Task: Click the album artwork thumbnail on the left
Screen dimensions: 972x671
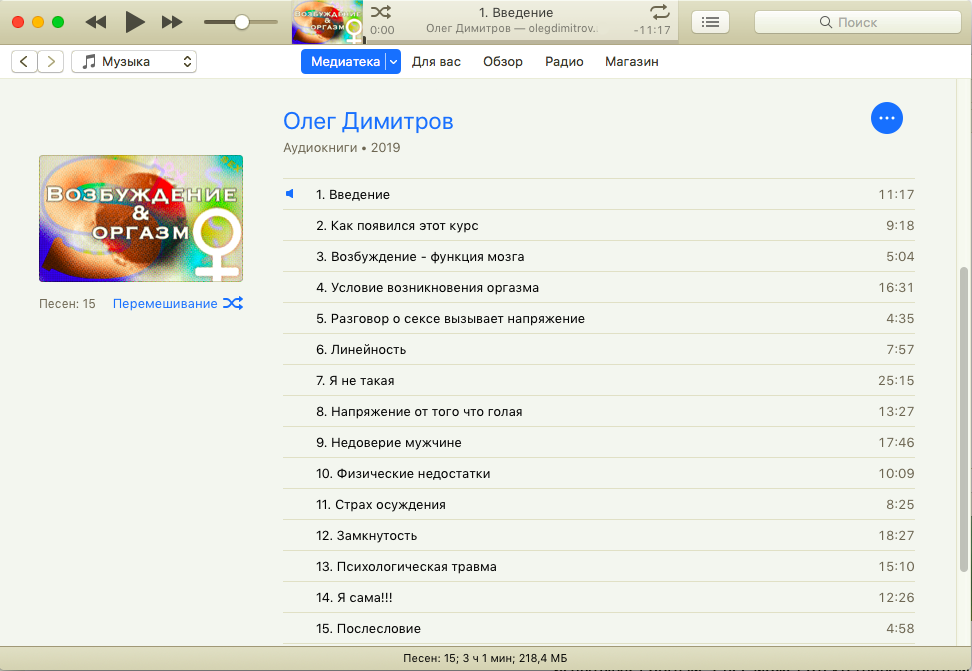Action: (141, 218)
